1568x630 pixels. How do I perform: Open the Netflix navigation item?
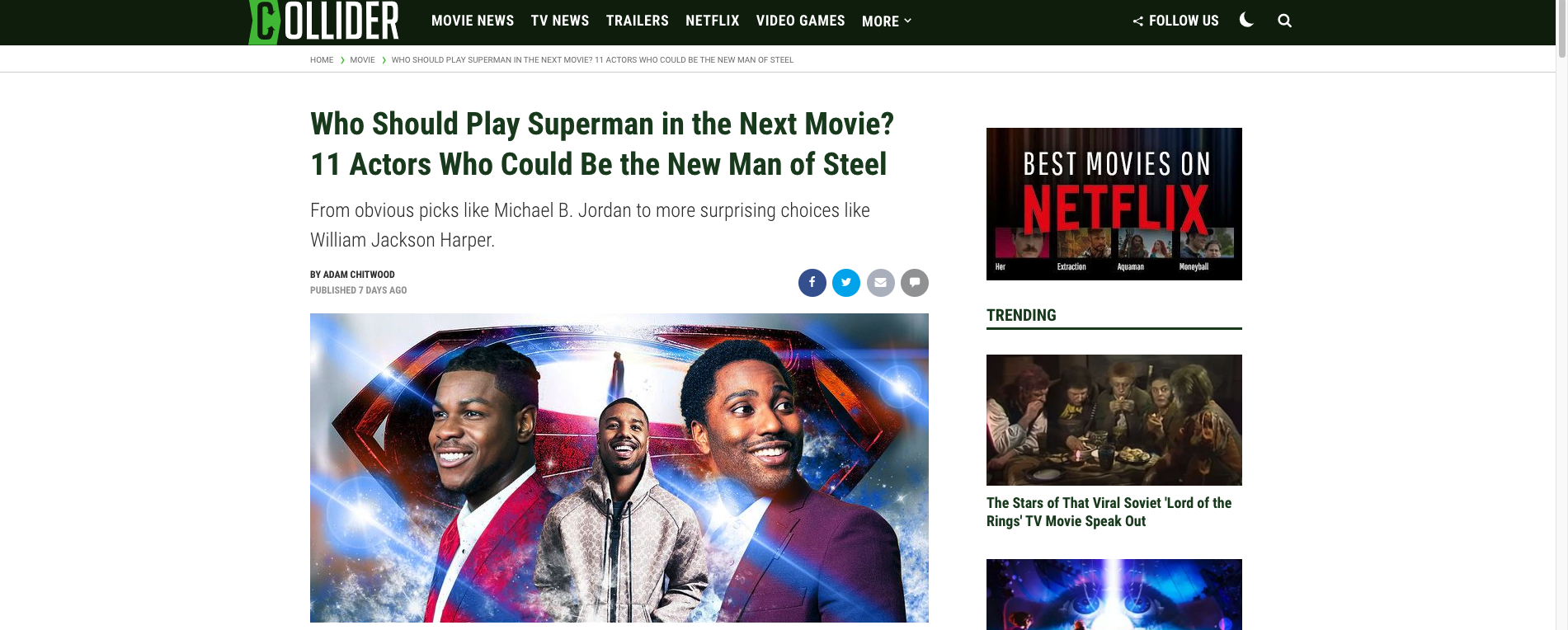pyautogui.click(x=713, y=21)
